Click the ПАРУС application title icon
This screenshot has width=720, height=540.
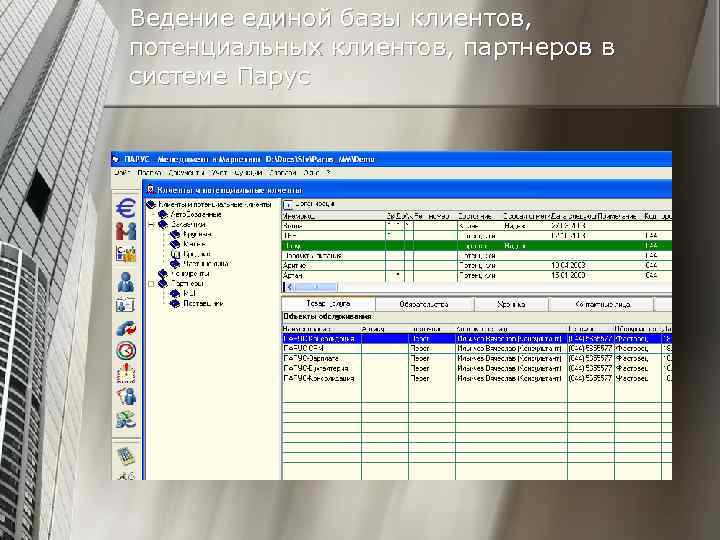pos(116,159)
